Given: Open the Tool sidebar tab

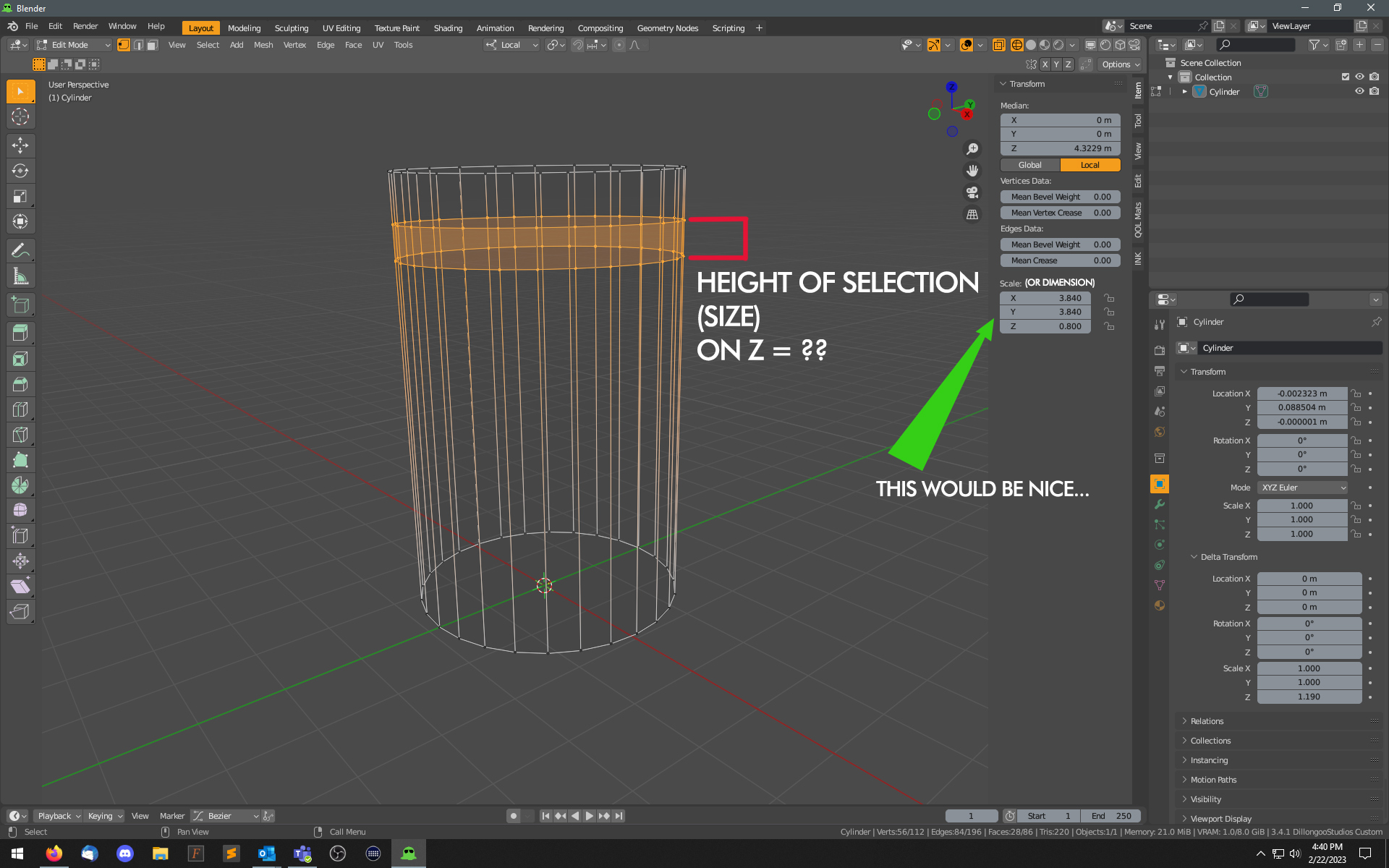Looking at the screenshot, I should 1138,120.
